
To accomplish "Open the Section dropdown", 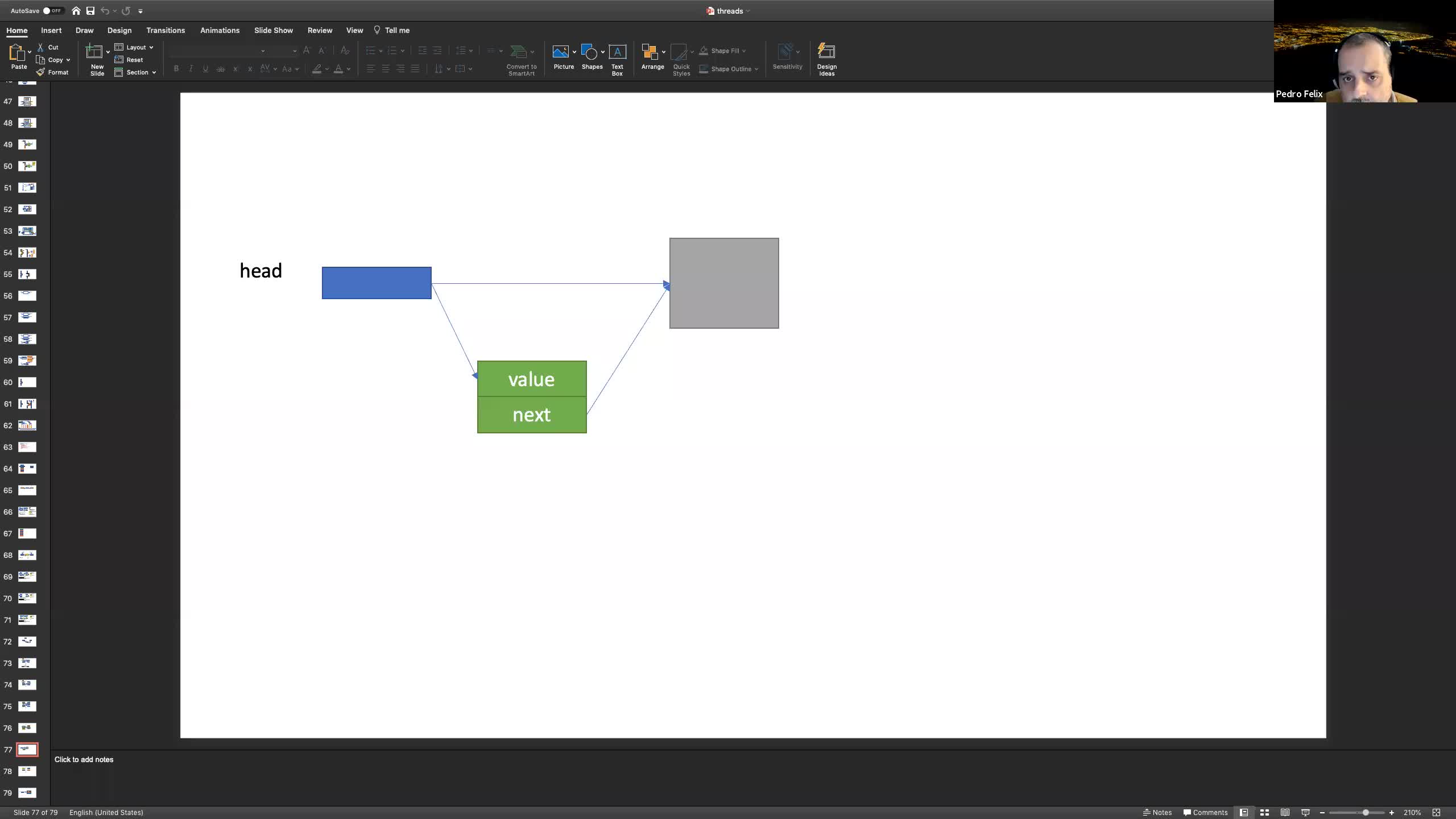I will (x=135, y=72).
